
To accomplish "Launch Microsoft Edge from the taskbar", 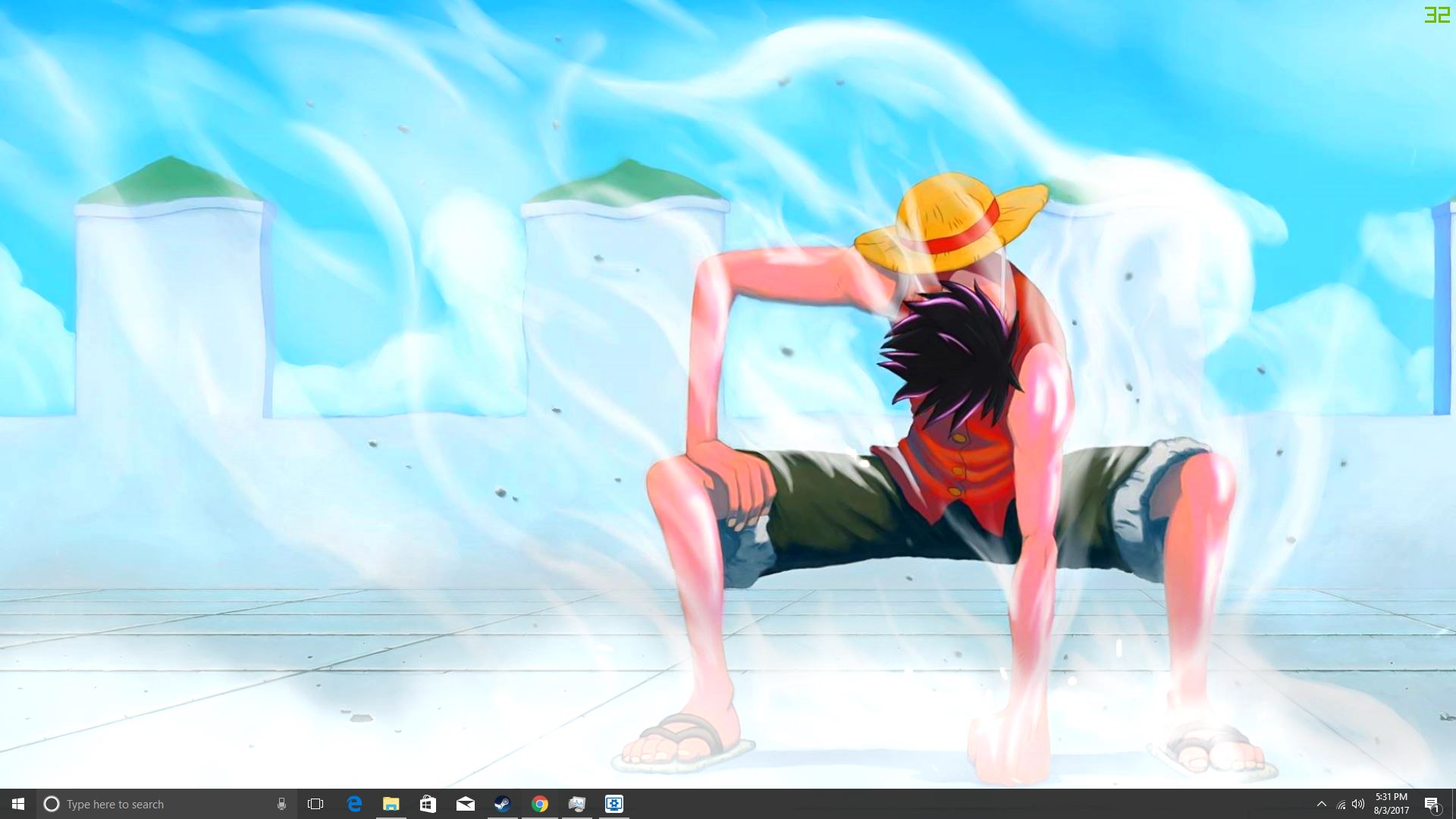I will click(354, 804).
